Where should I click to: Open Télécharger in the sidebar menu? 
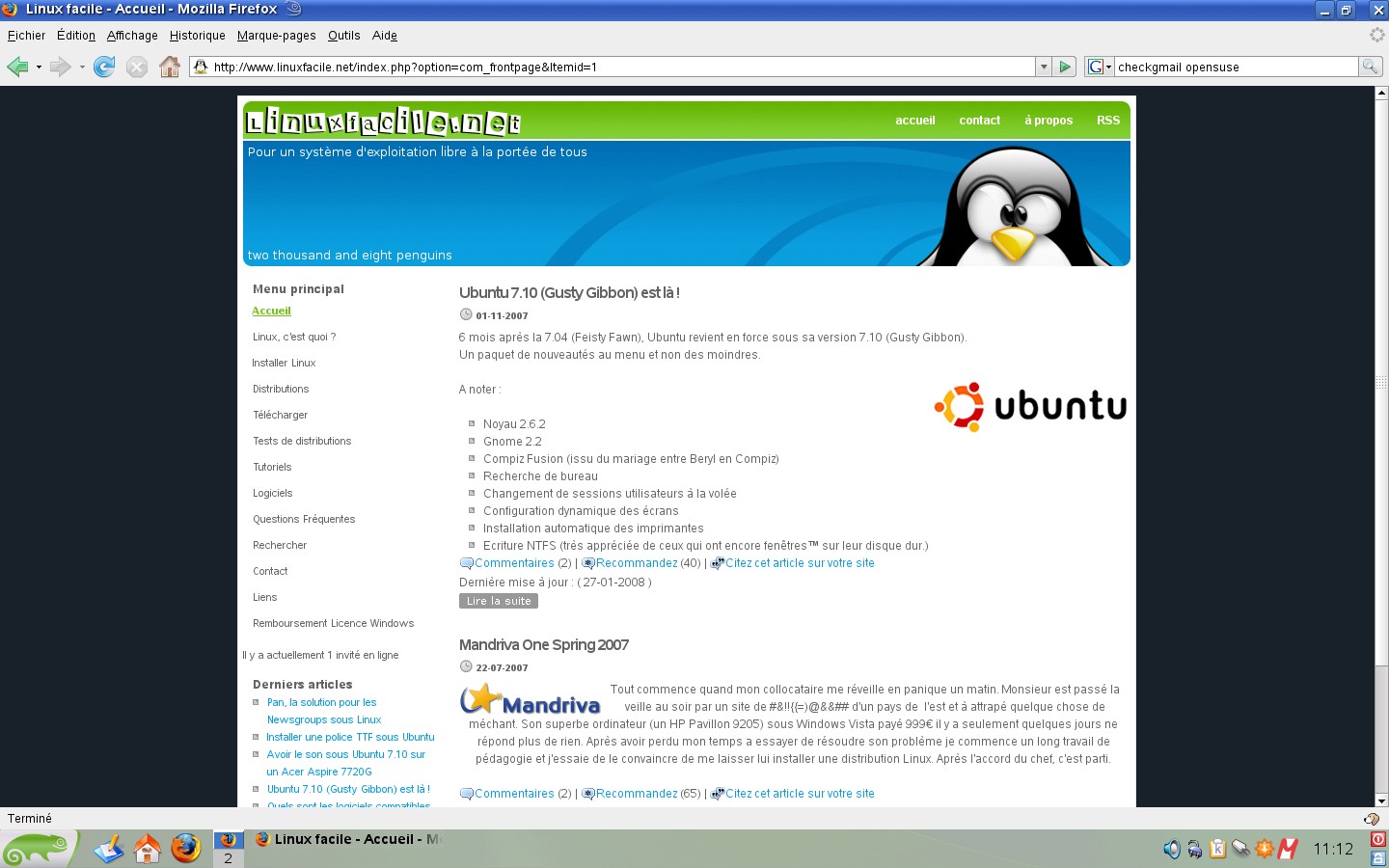click(280, 415)
